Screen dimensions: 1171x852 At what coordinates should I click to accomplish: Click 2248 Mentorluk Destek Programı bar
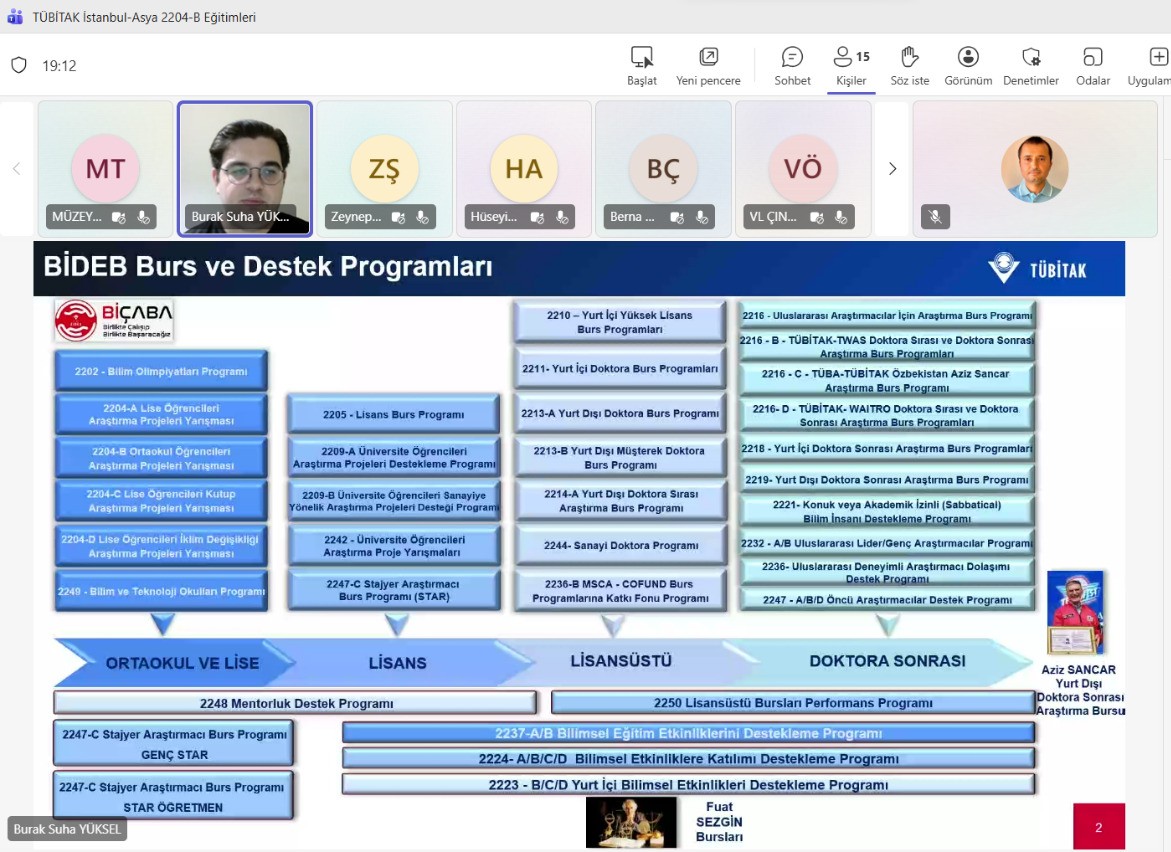[296, 703]
